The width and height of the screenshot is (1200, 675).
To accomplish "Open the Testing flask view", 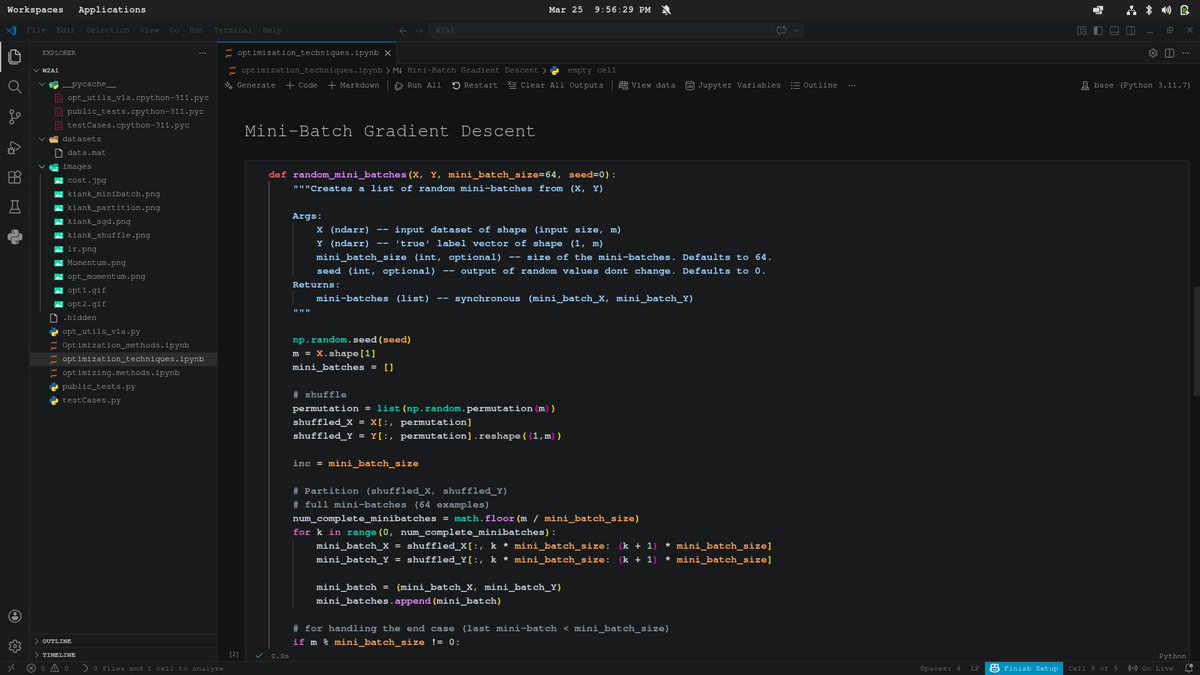I will point(14,207).
